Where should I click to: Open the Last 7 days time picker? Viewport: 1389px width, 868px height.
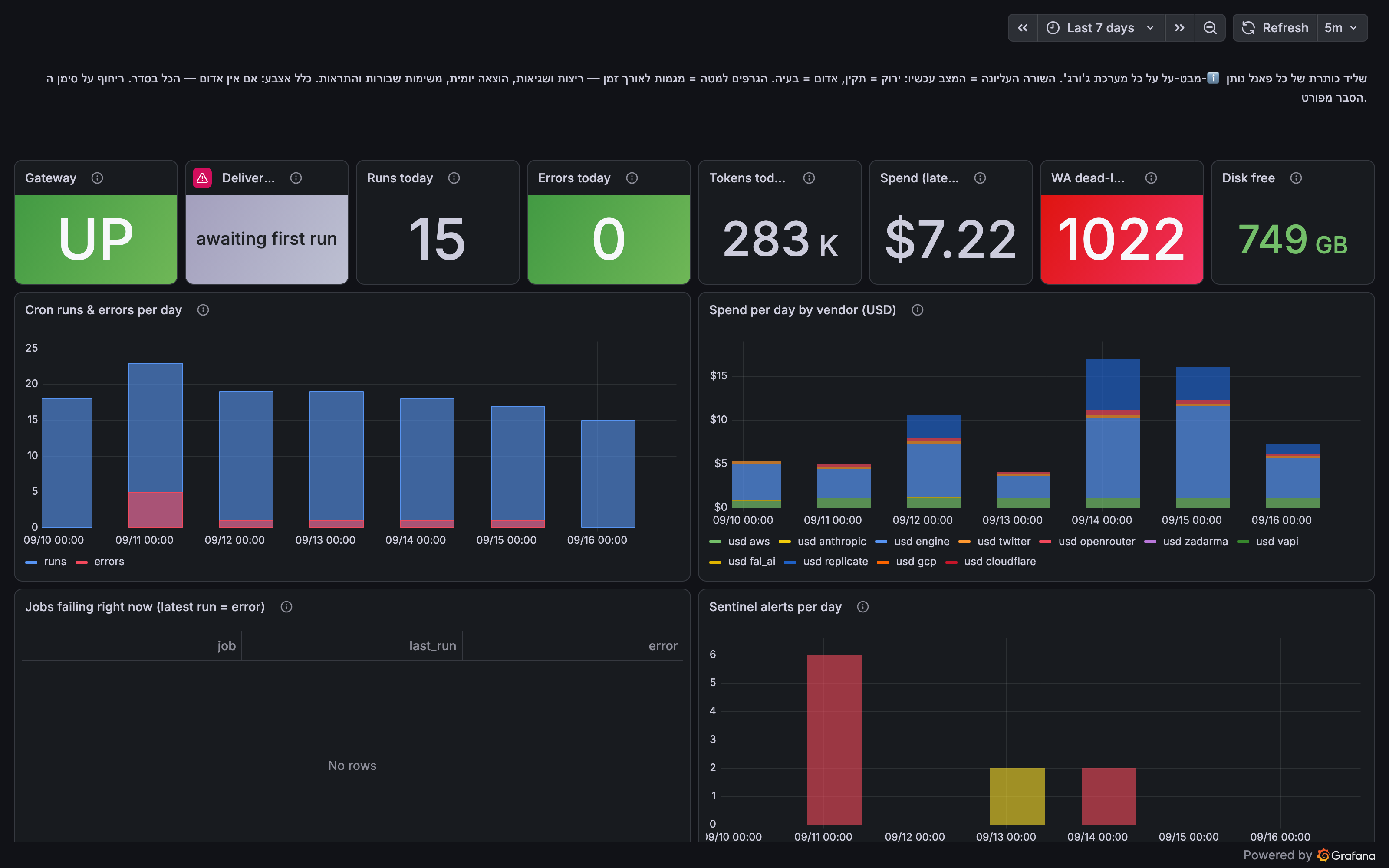1101,27
